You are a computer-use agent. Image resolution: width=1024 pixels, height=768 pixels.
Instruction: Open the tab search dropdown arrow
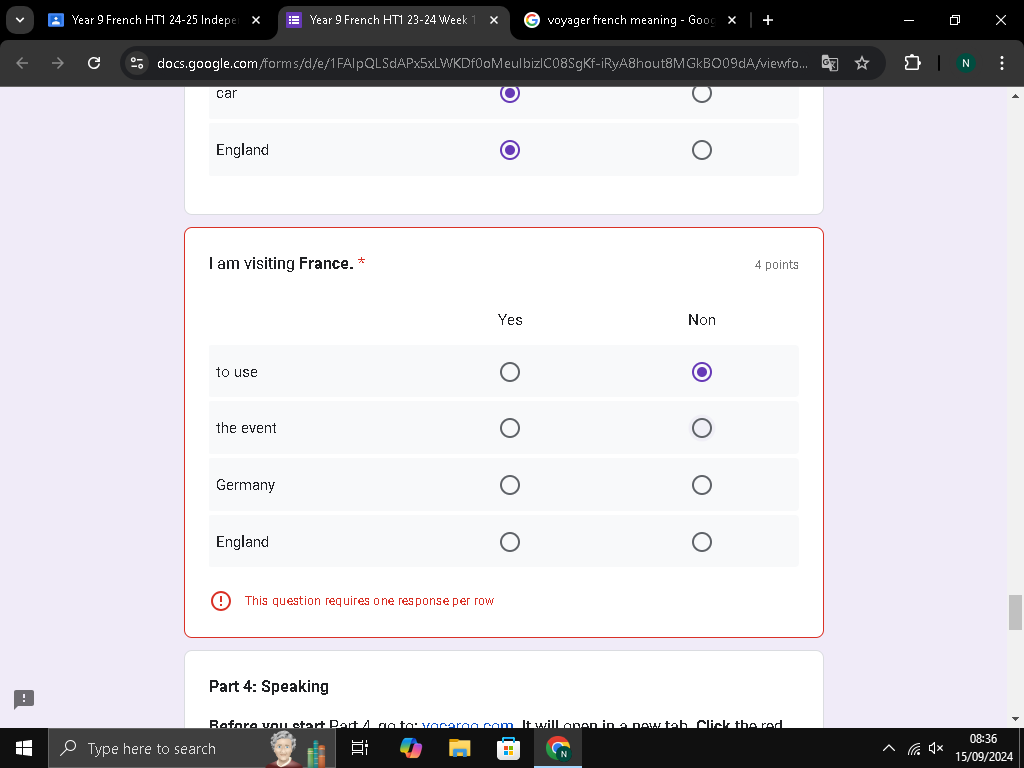pyautogui.click(x=20, y=20)
